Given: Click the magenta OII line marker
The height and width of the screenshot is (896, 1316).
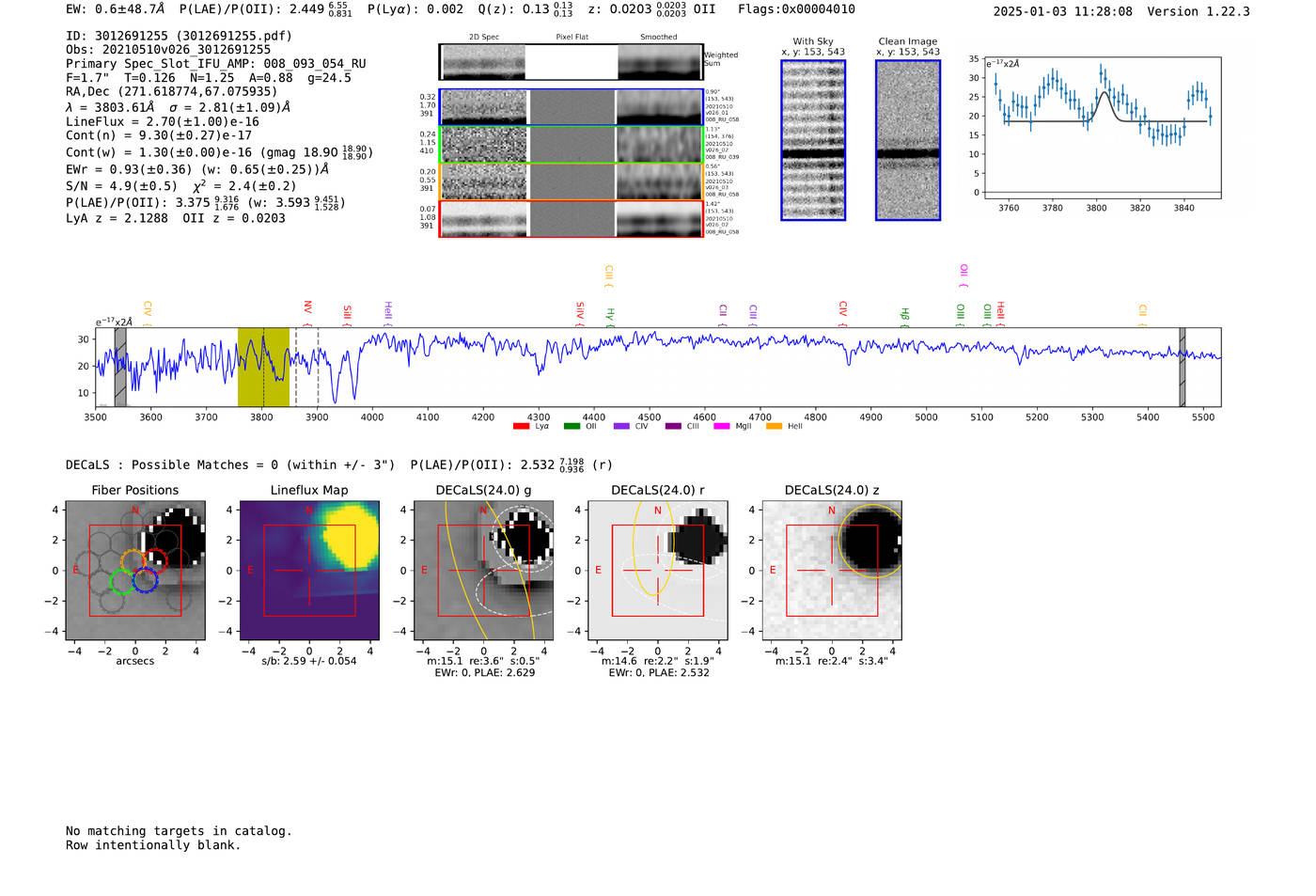Looking at the screenshot, I should 963,275.
